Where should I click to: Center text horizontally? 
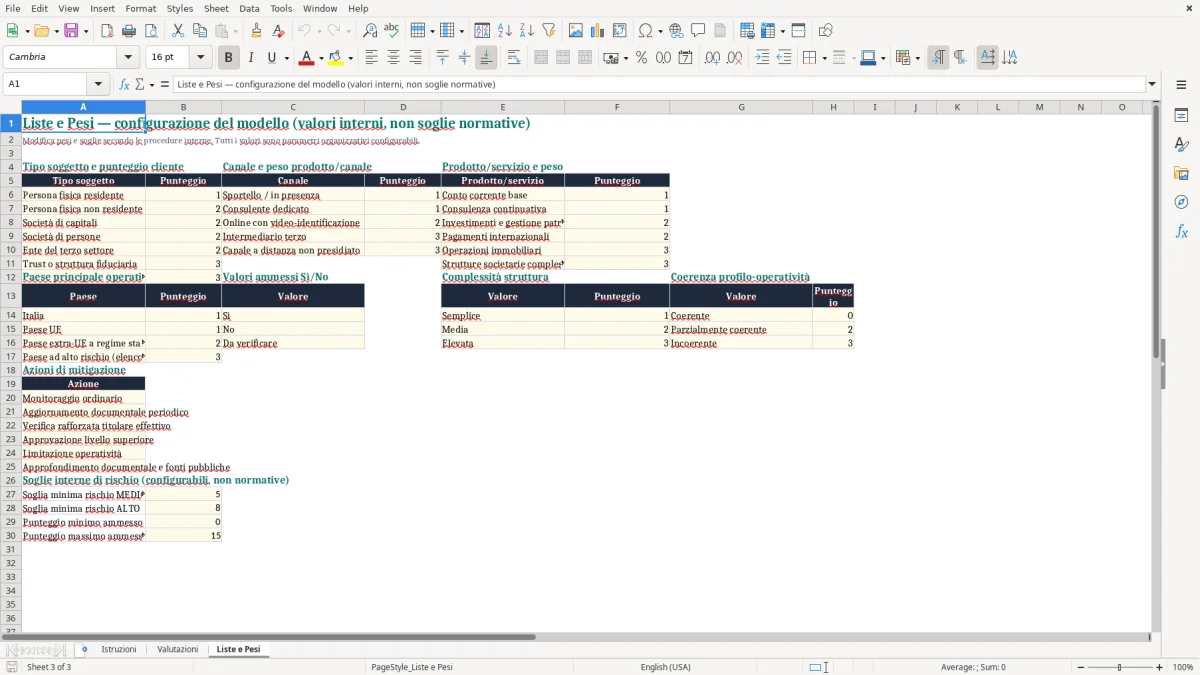click(x=393, y=58)
